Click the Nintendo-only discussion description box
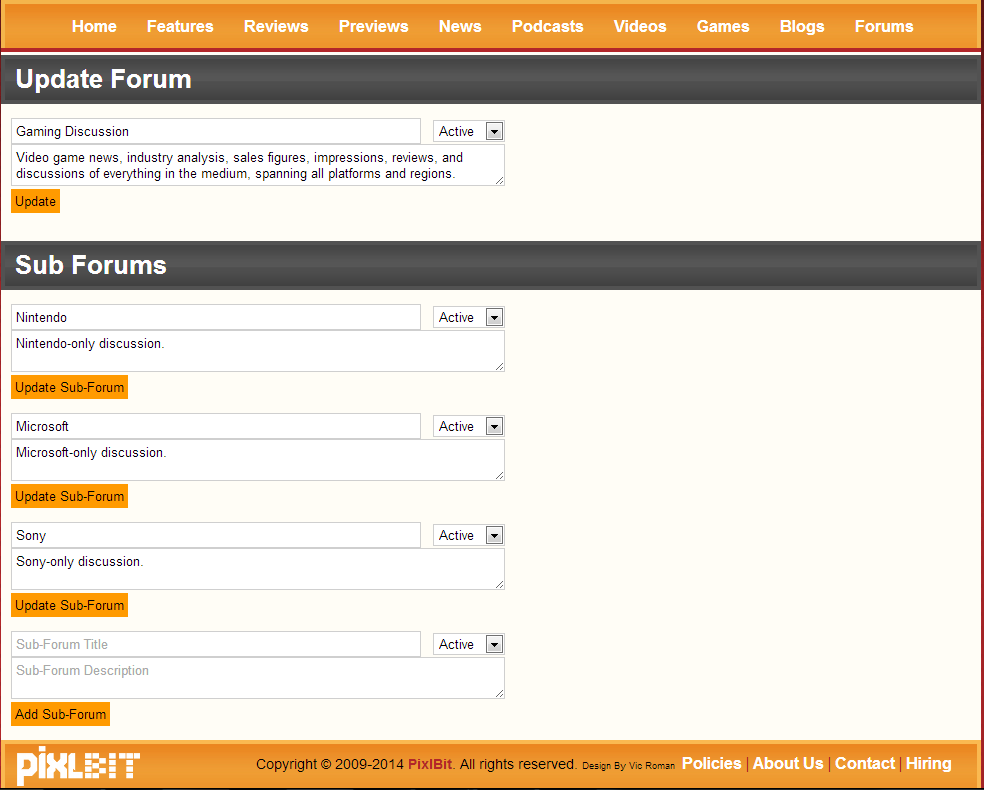The image size is (984, 790). click(258, 351)
